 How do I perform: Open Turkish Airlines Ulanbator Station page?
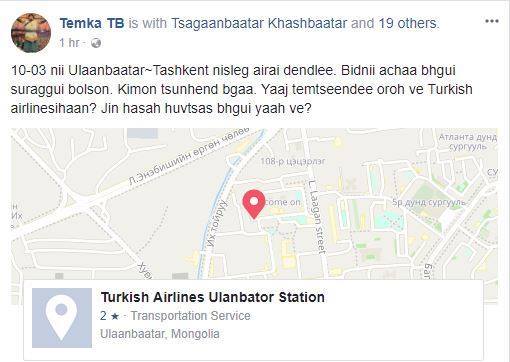[x=213, y=297]
